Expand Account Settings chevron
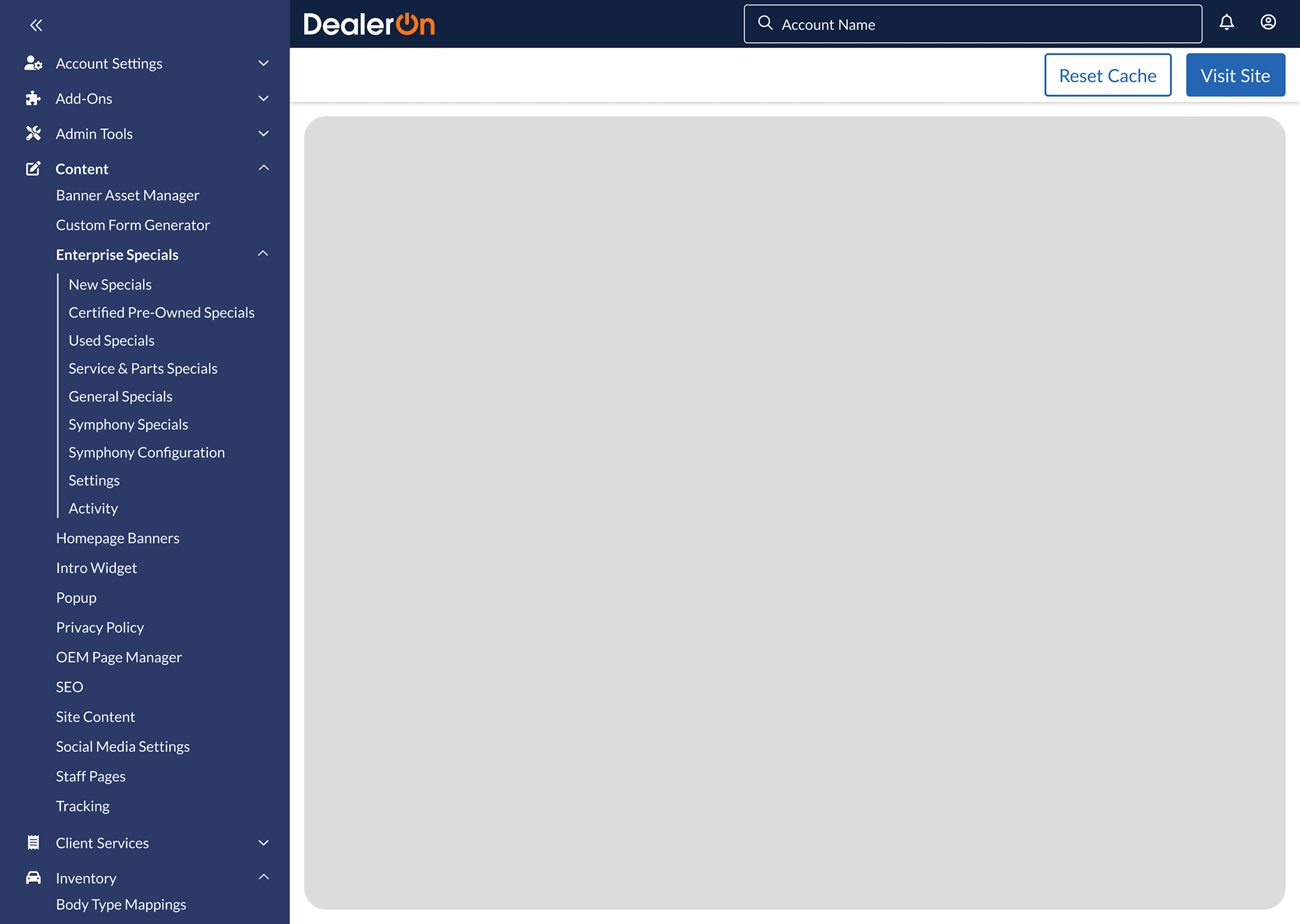 click(x=264, y=63)
